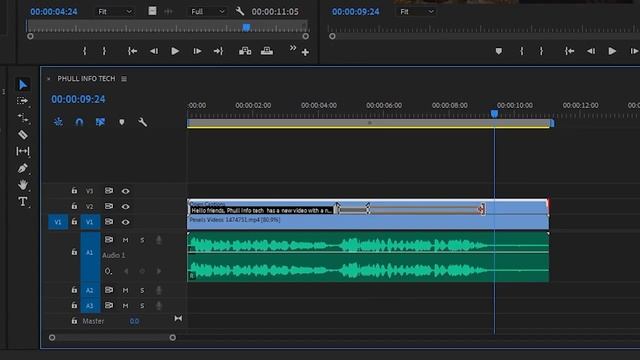Toggle V2 track lock
Screen dimensions: 640x360
point(74,206)
